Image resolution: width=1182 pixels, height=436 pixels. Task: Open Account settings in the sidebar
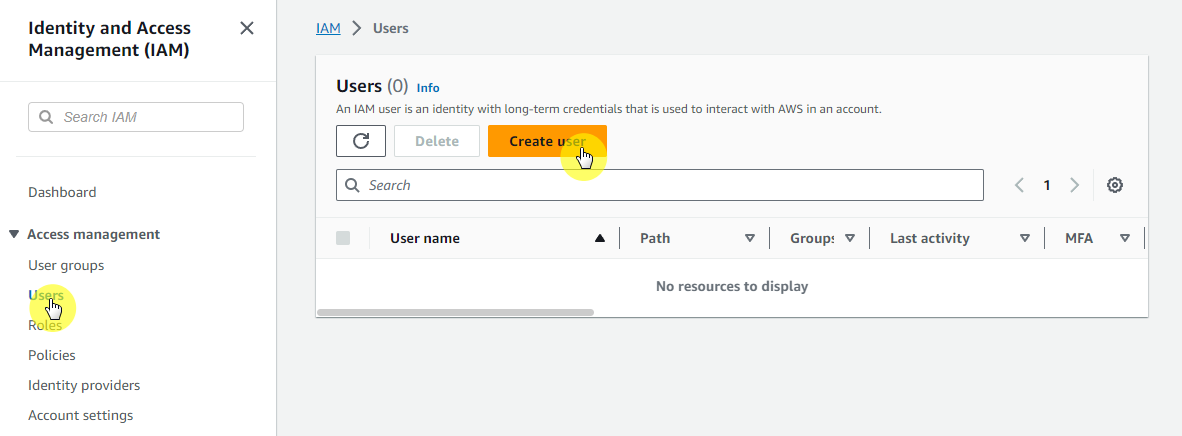coord(81,416)
